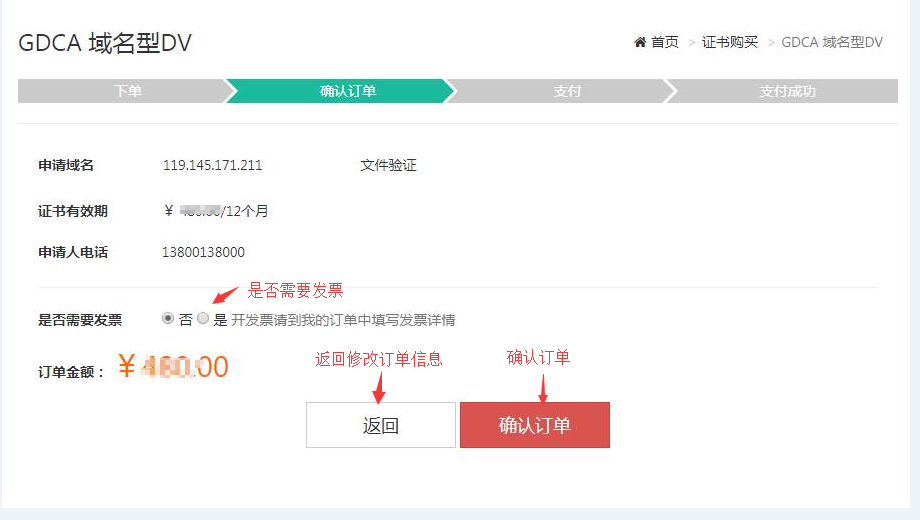Viewport: 920px width, 520px height.
Task: Click GDCA 域名型DV breadcrumb text
Action: click(x=832, y=42)
